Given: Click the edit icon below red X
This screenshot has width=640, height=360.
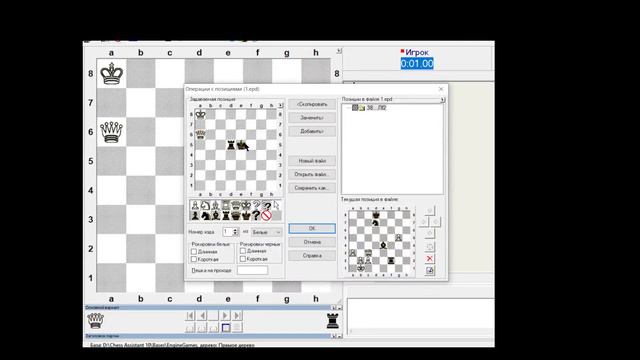Looking at the screenshot, I should (x=429, y=271).
